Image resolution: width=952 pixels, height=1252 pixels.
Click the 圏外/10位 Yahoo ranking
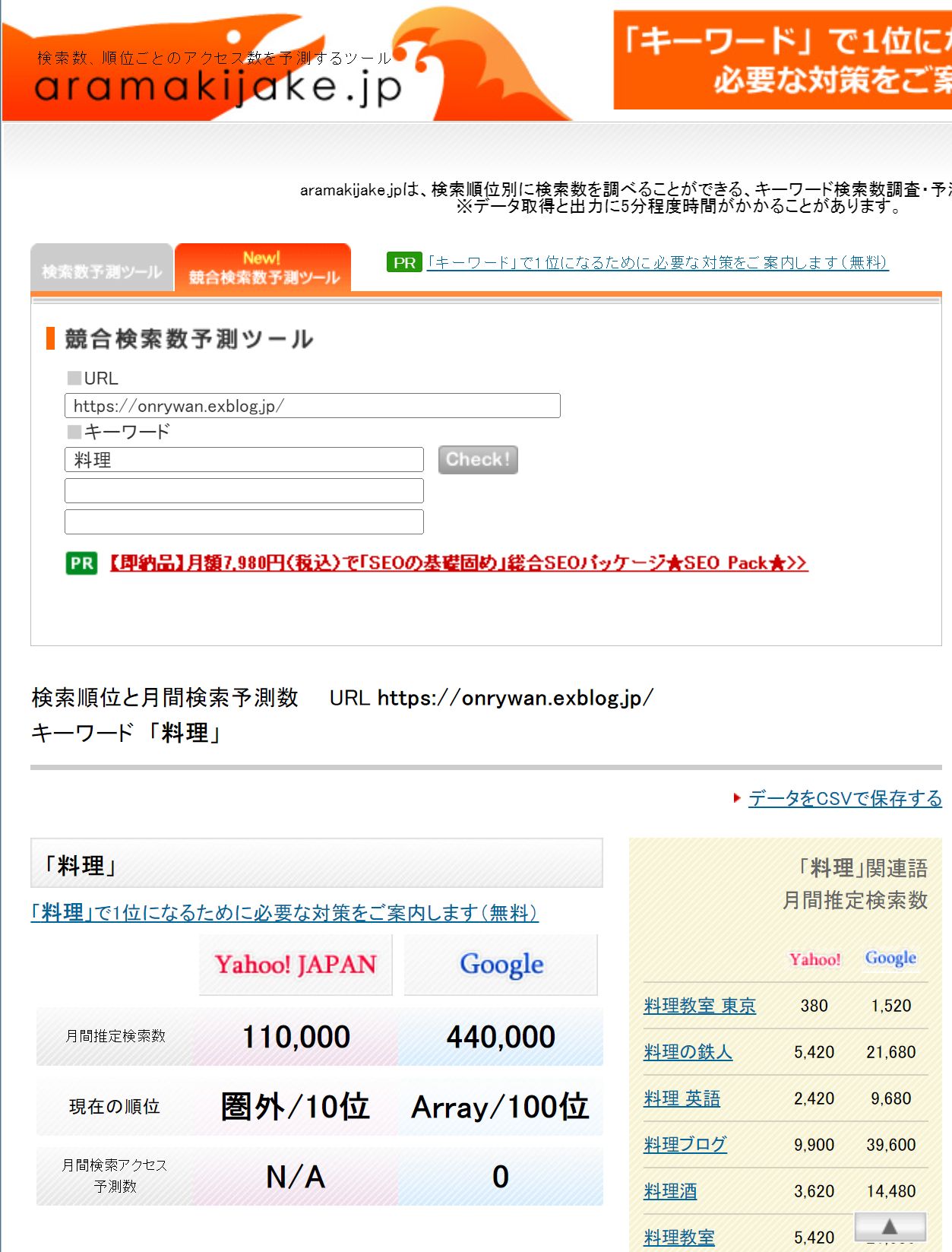coord(296,1107)
